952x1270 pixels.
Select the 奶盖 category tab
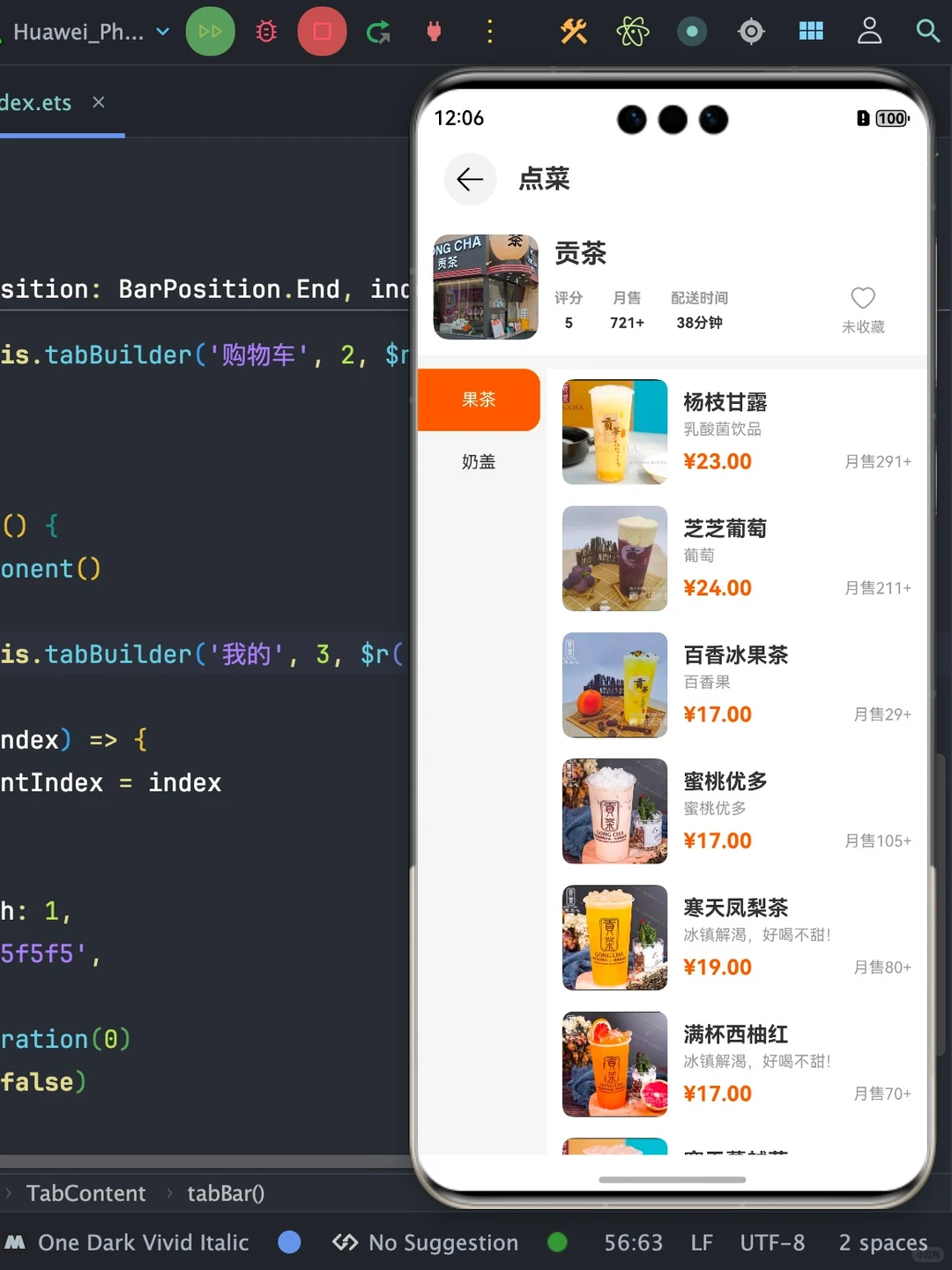tap(479, 461)
